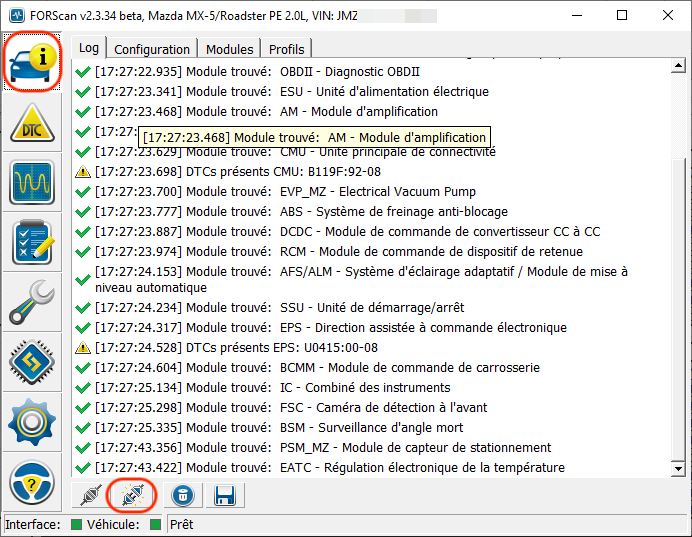Viewport: 692px width, 537px height.
Task: Click warning icon next to CMU DTCs entry
Action: [83, 172]
